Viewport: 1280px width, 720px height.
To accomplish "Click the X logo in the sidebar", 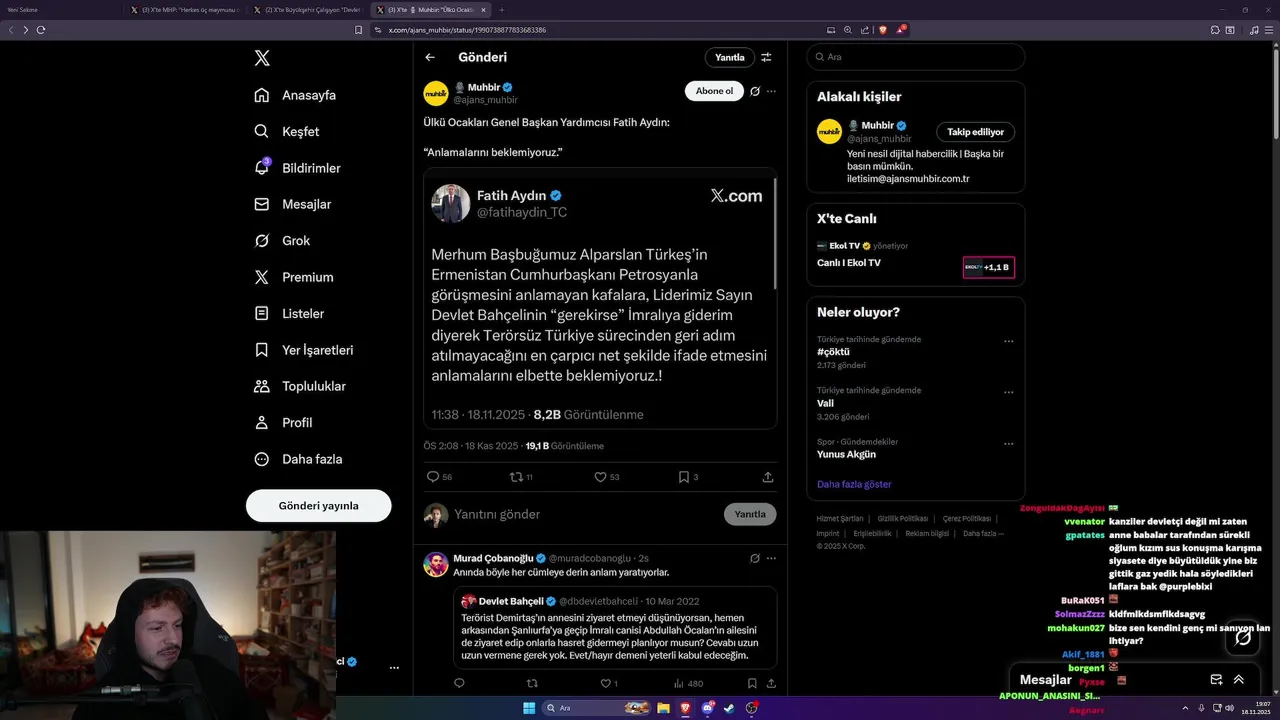I will pyautogui.click(x=262, y=58).
